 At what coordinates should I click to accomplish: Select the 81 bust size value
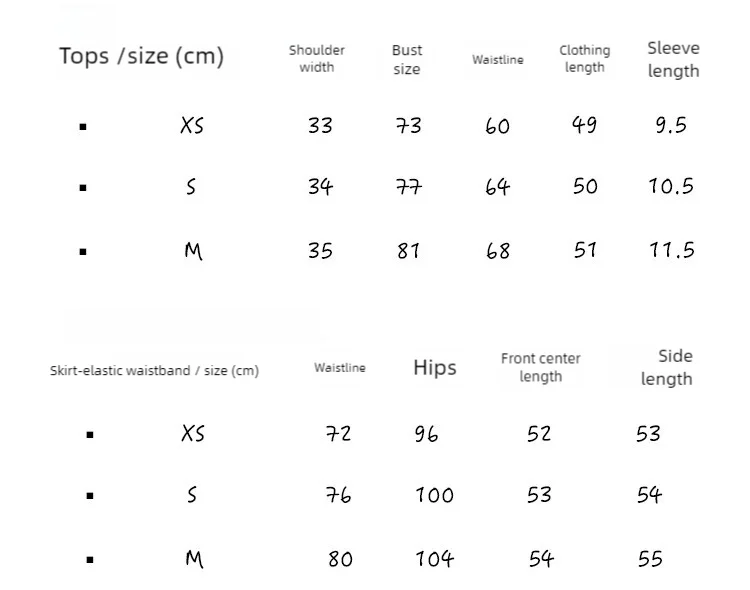(x=408, y=251)
